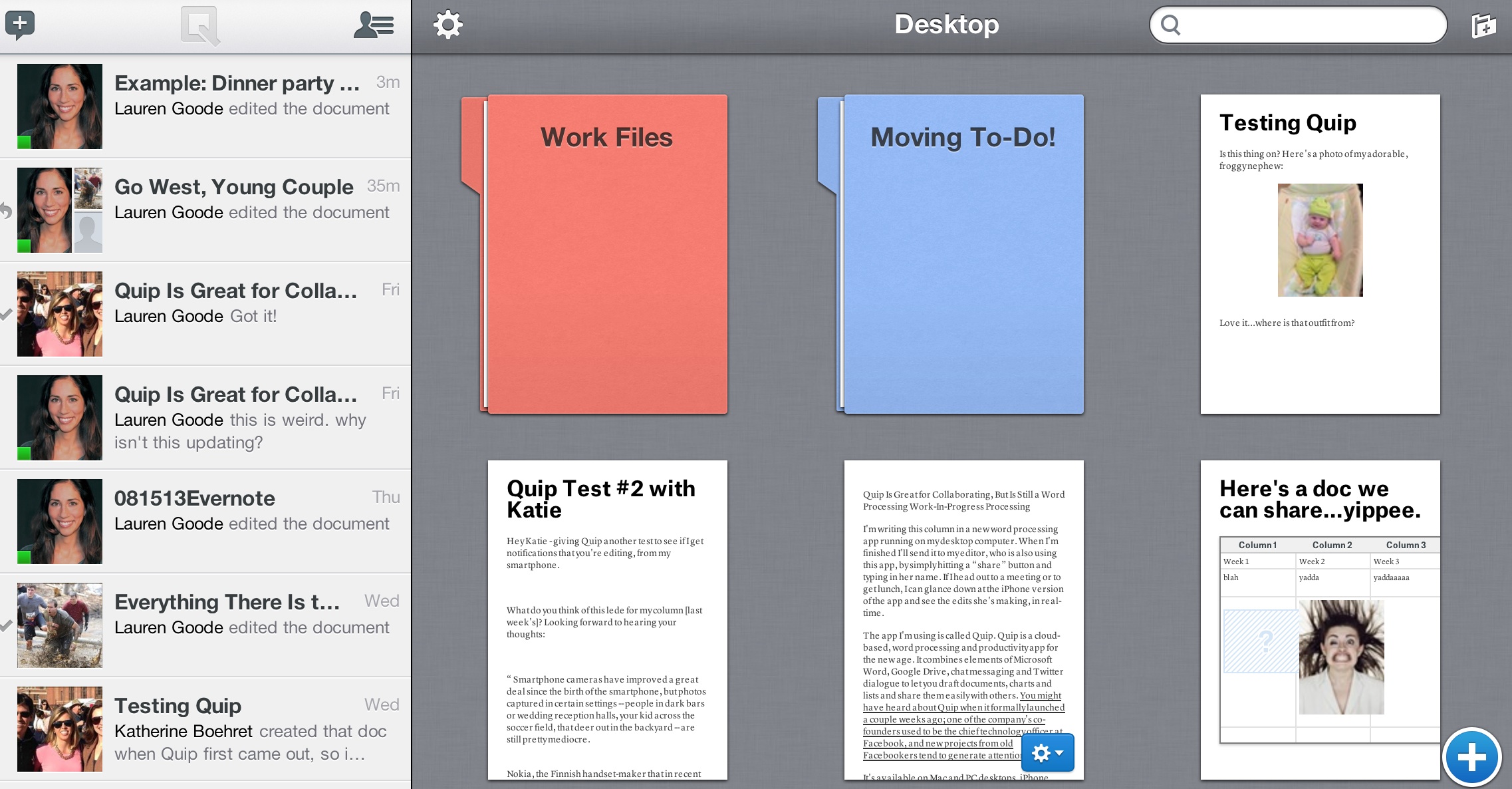Open the Work Files folder

click(605, 256)
